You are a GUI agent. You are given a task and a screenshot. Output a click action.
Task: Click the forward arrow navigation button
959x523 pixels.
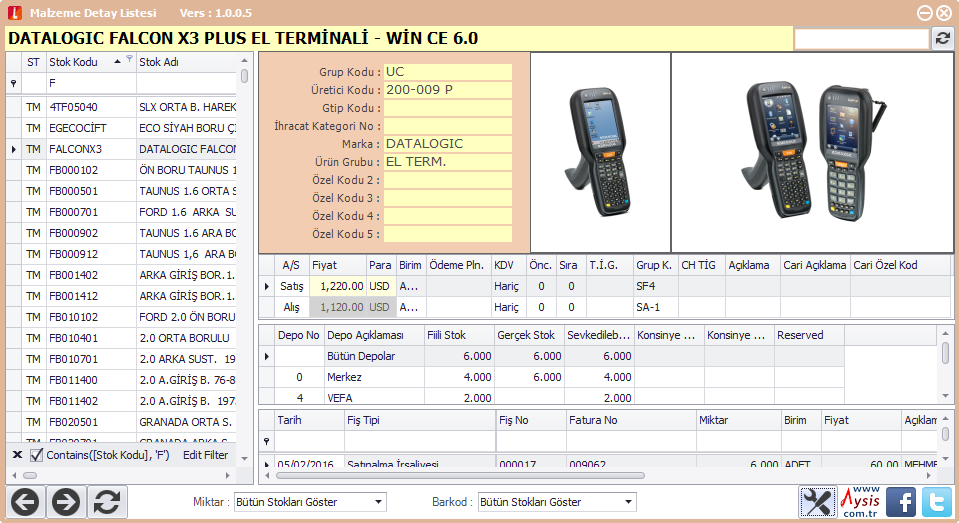[66, 502]
